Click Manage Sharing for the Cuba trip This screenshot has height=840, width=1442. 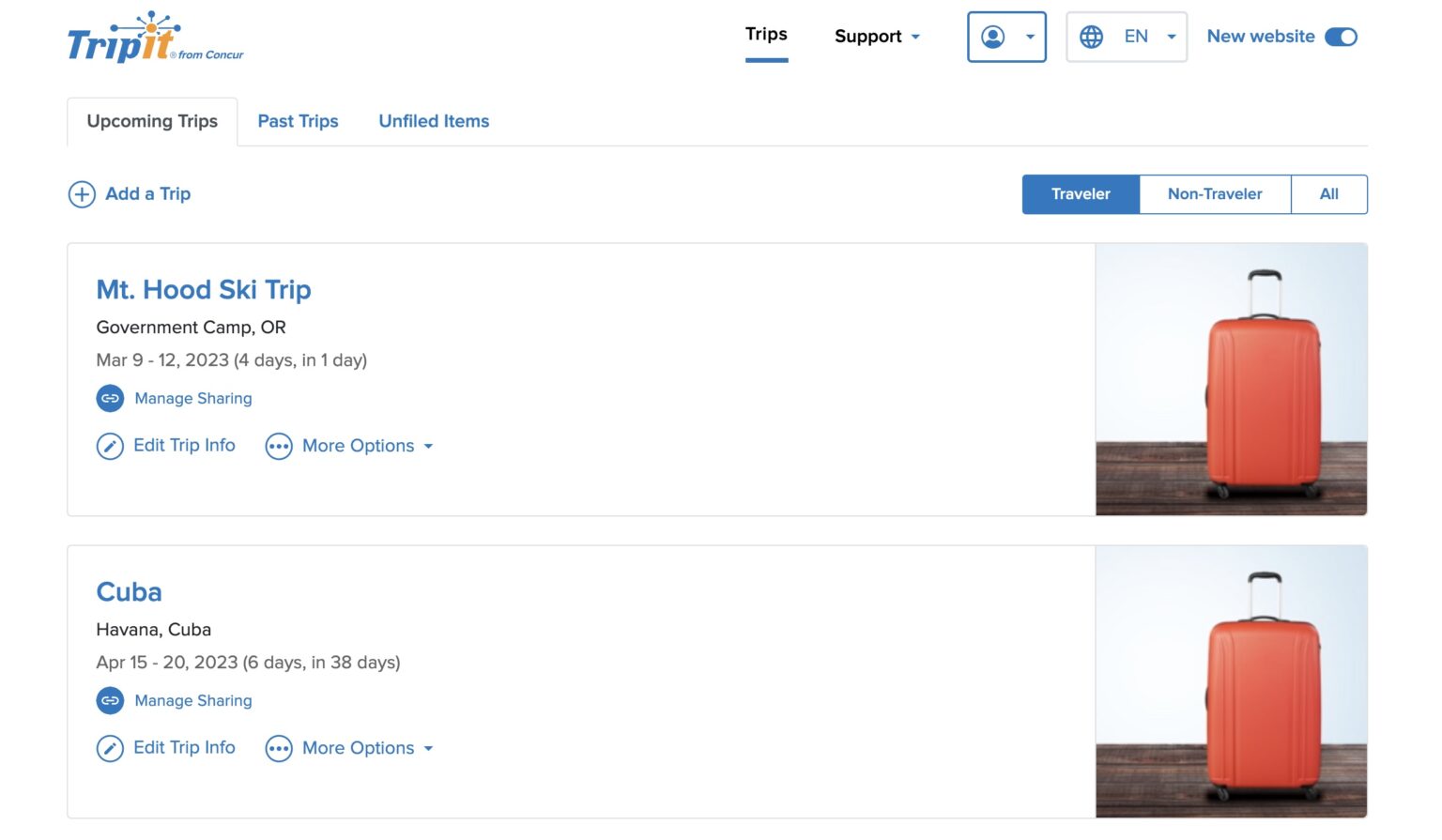click(192, 700)
